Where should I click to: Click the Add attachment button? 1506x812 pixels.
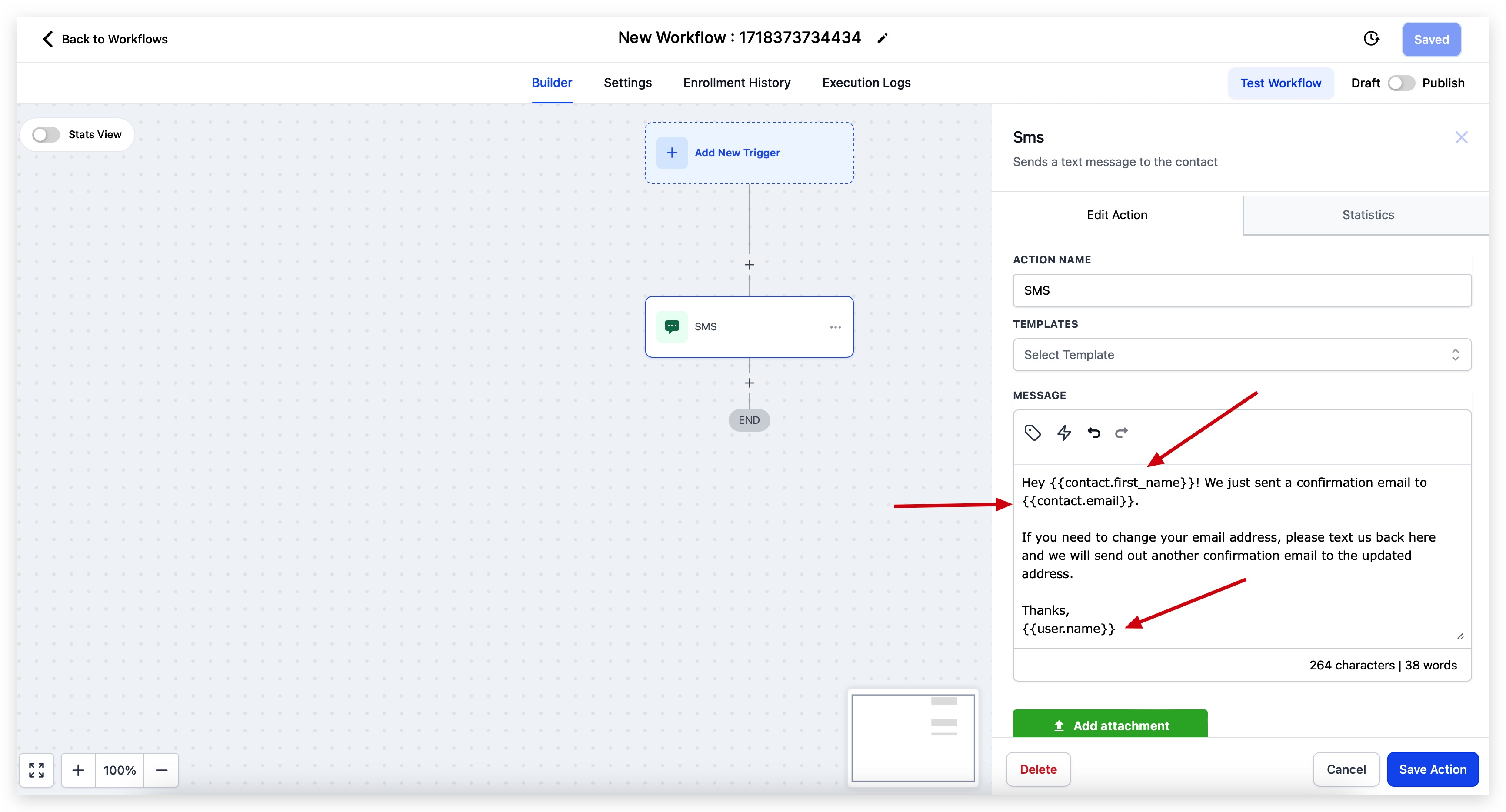tap(1110, 725)
